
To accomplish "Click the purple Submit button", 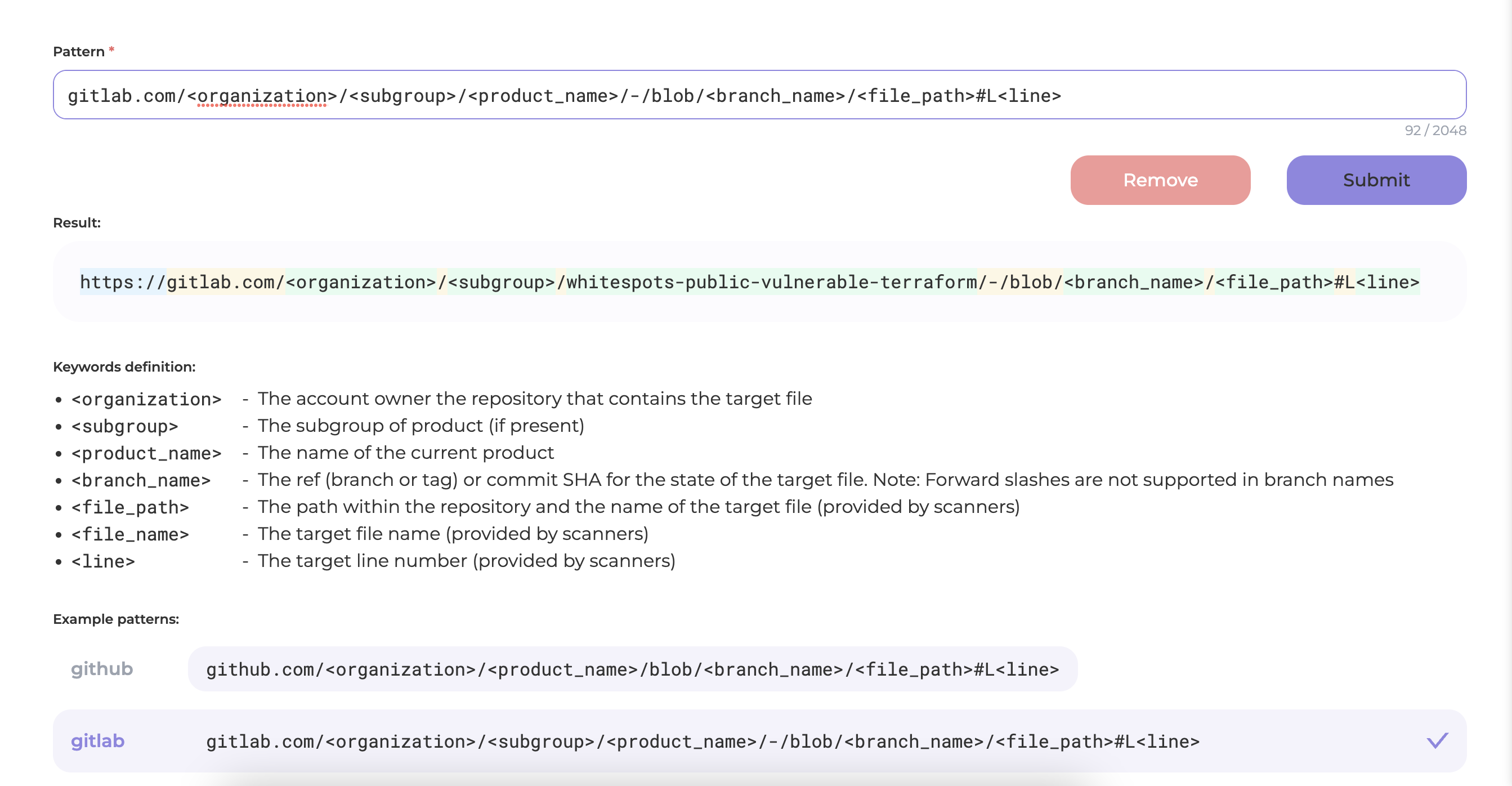I will pyautogui.click(x=1376, y=180).
